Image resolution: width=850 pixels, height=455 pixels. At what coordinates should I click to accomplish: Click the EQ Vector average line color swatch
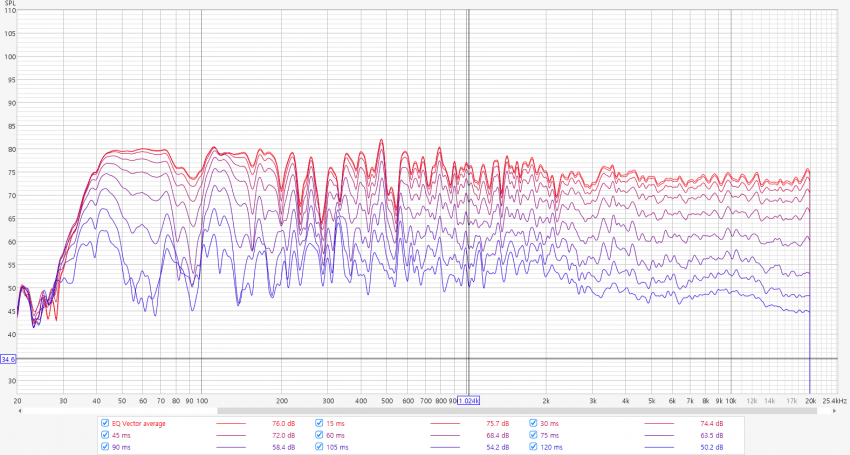pyautogui.click(x=231, y=423)
